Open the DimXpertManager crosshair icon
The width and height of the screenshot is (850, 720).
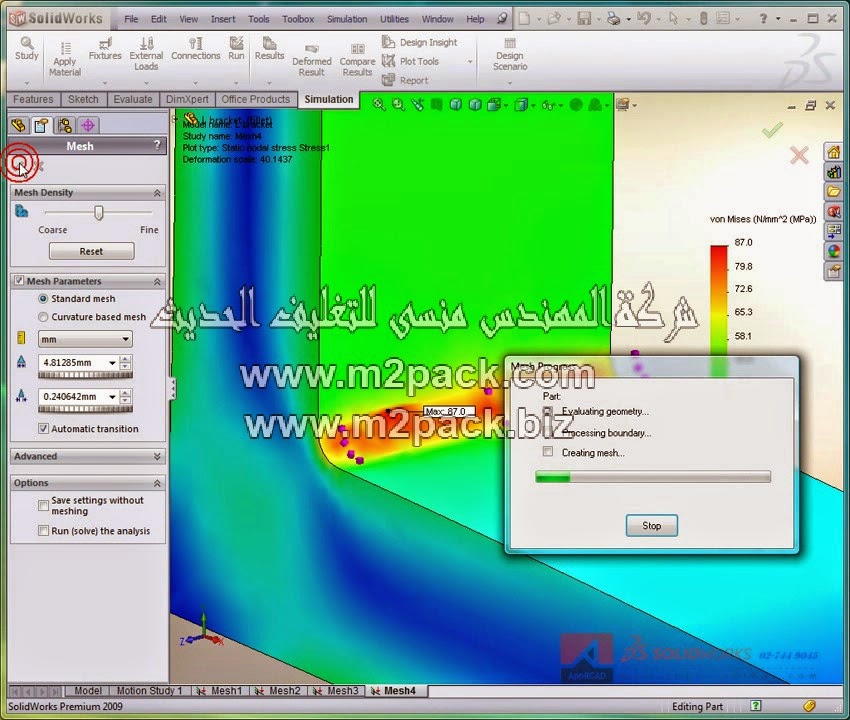point(88,125)
